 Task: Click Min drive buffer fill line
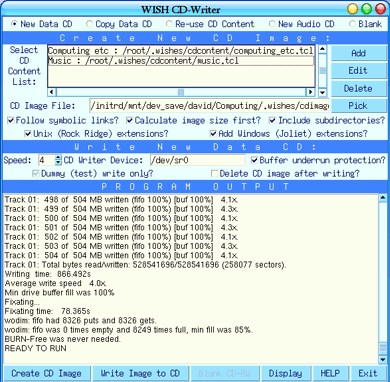59,293
